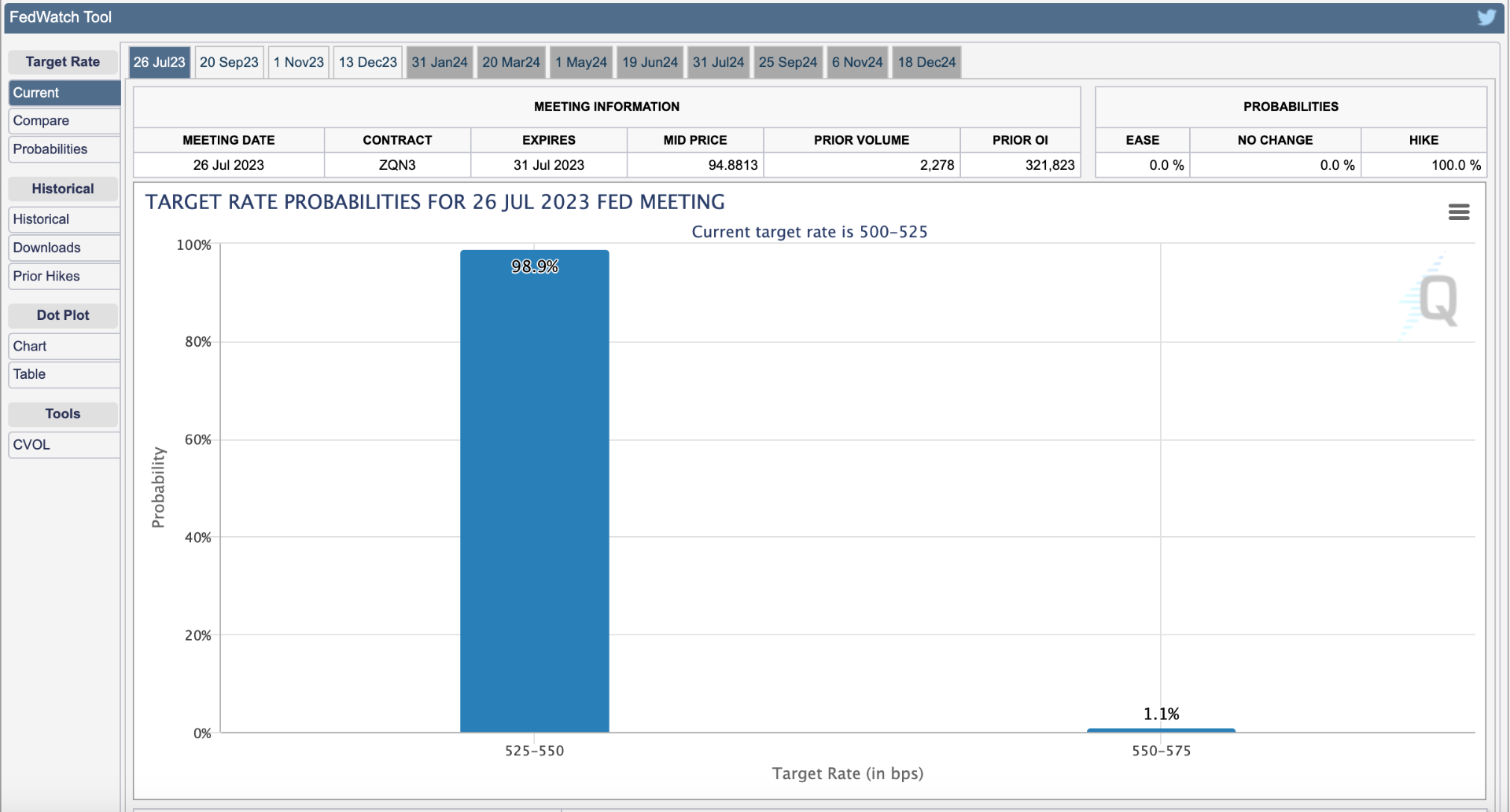Open the 13 Dec23 meeting tab
Viewport: 1510px width, 812px height.
[x=368, y=62]
